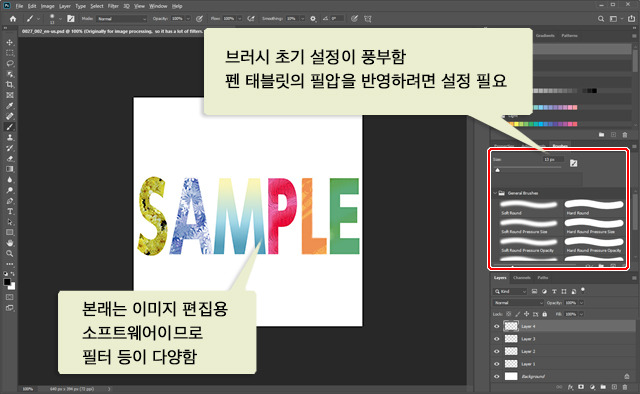Select the Blur tool
Screen dimensions: 640x394
click(x=10, y=180)
